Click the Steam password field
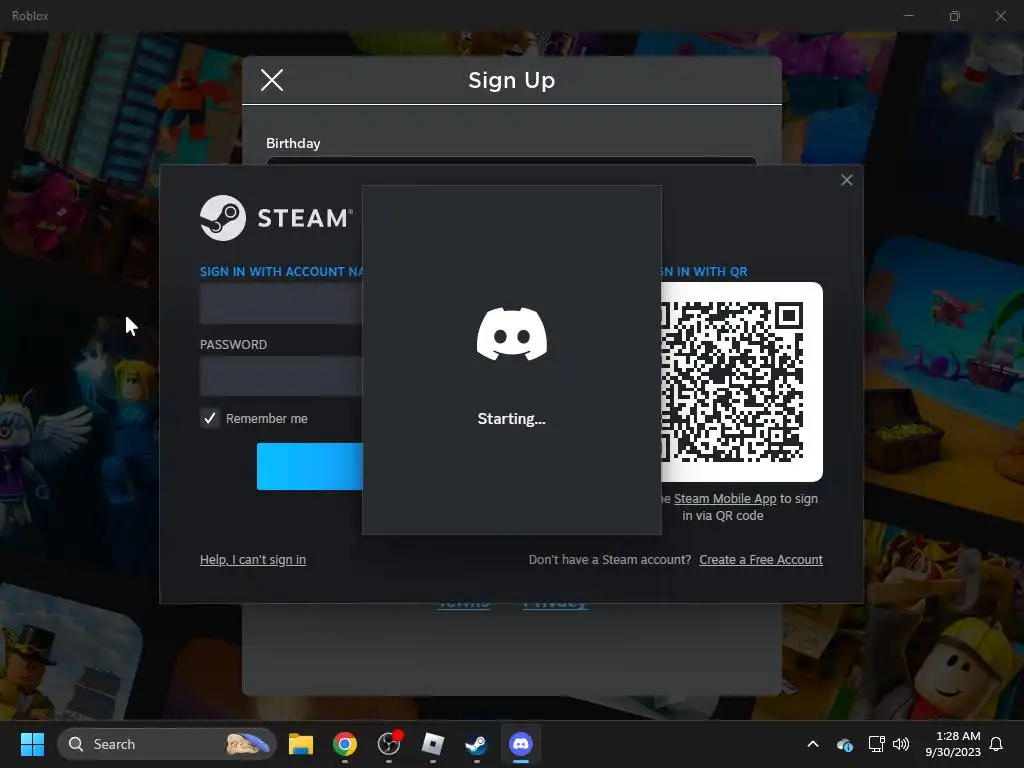The width and height of the screenshot is (1024, 768). tap(281, 376)
